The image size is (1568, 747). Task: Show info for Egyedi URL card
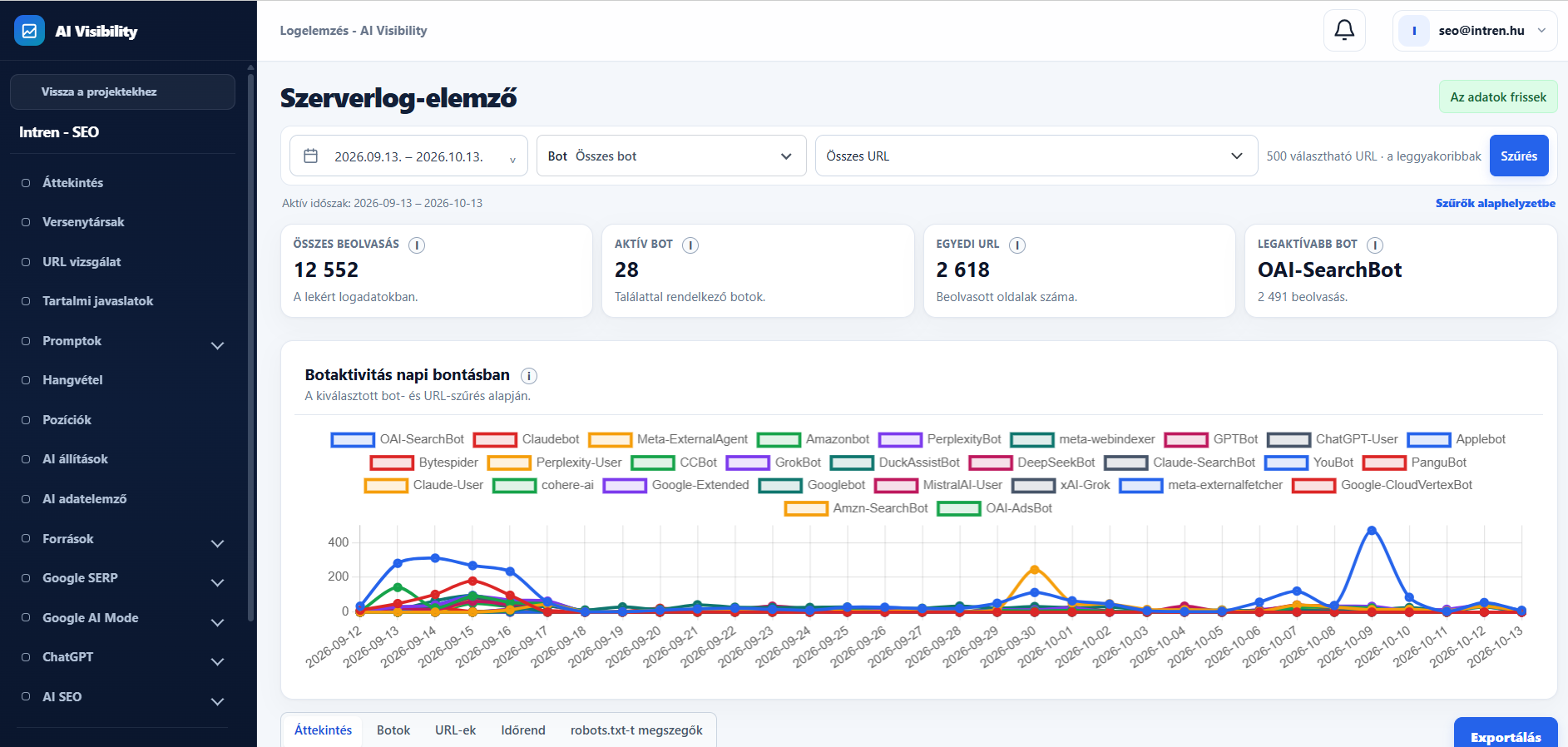click(1017, 245)
